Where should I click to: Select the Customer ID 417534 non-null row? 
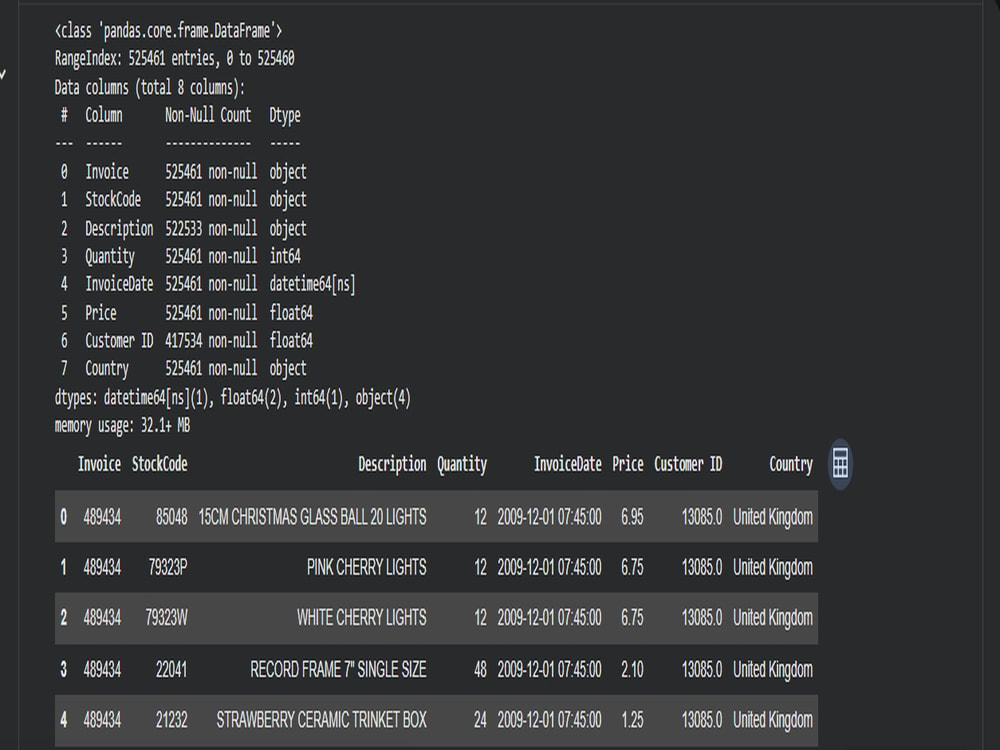(x=187, y=341)
